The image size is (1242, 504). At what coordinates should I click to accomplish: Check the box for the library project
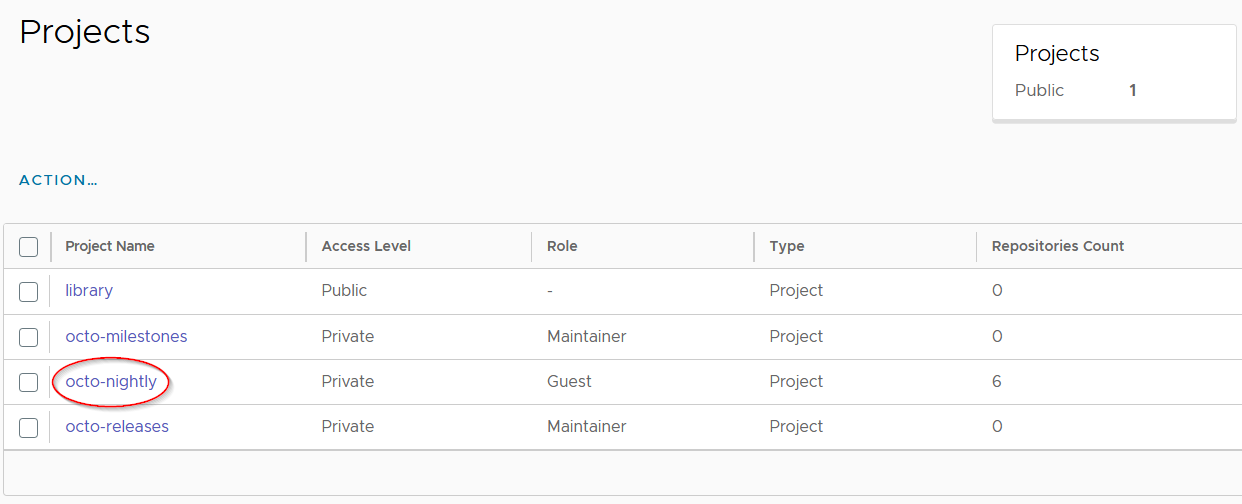coord(28,292)
